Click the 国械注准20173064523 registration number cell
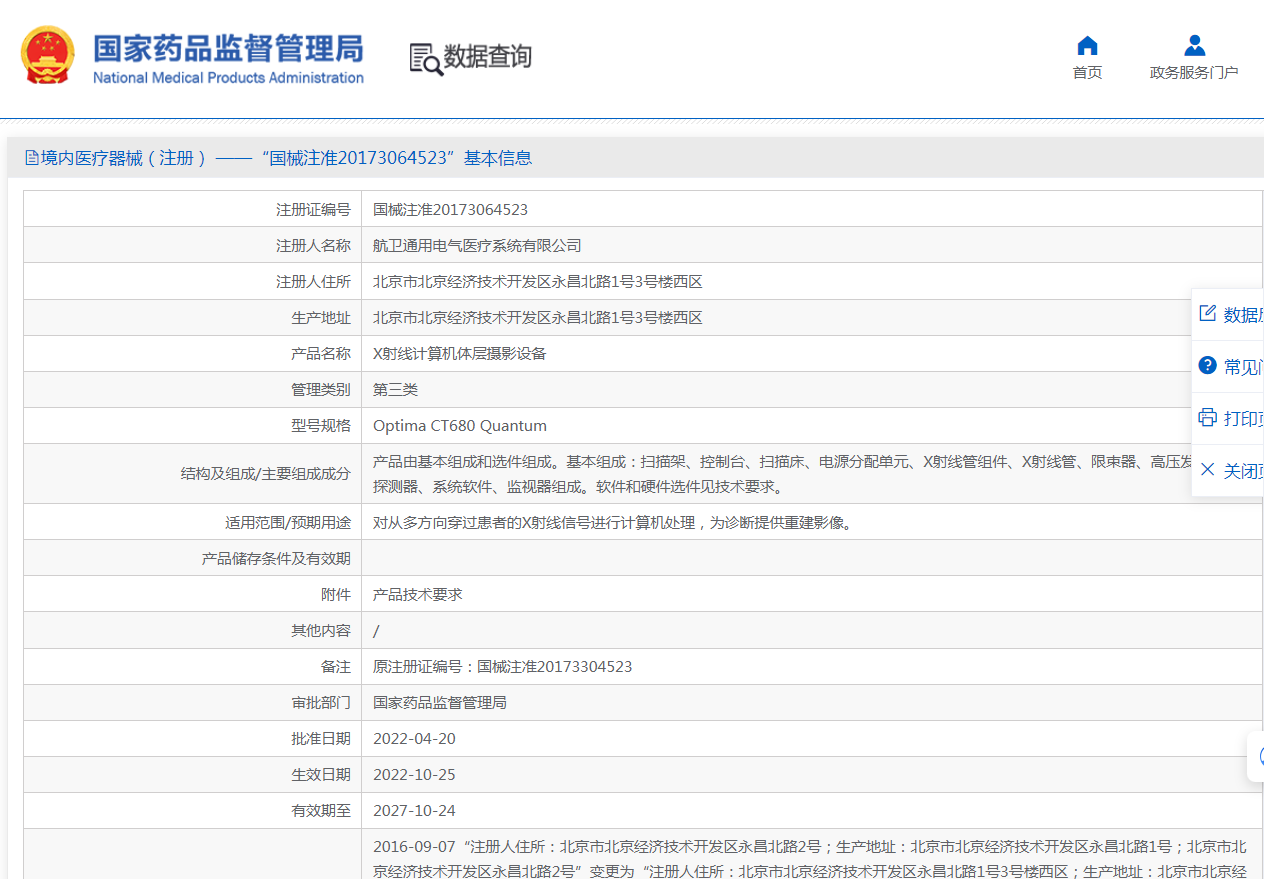 coord(450,210)
